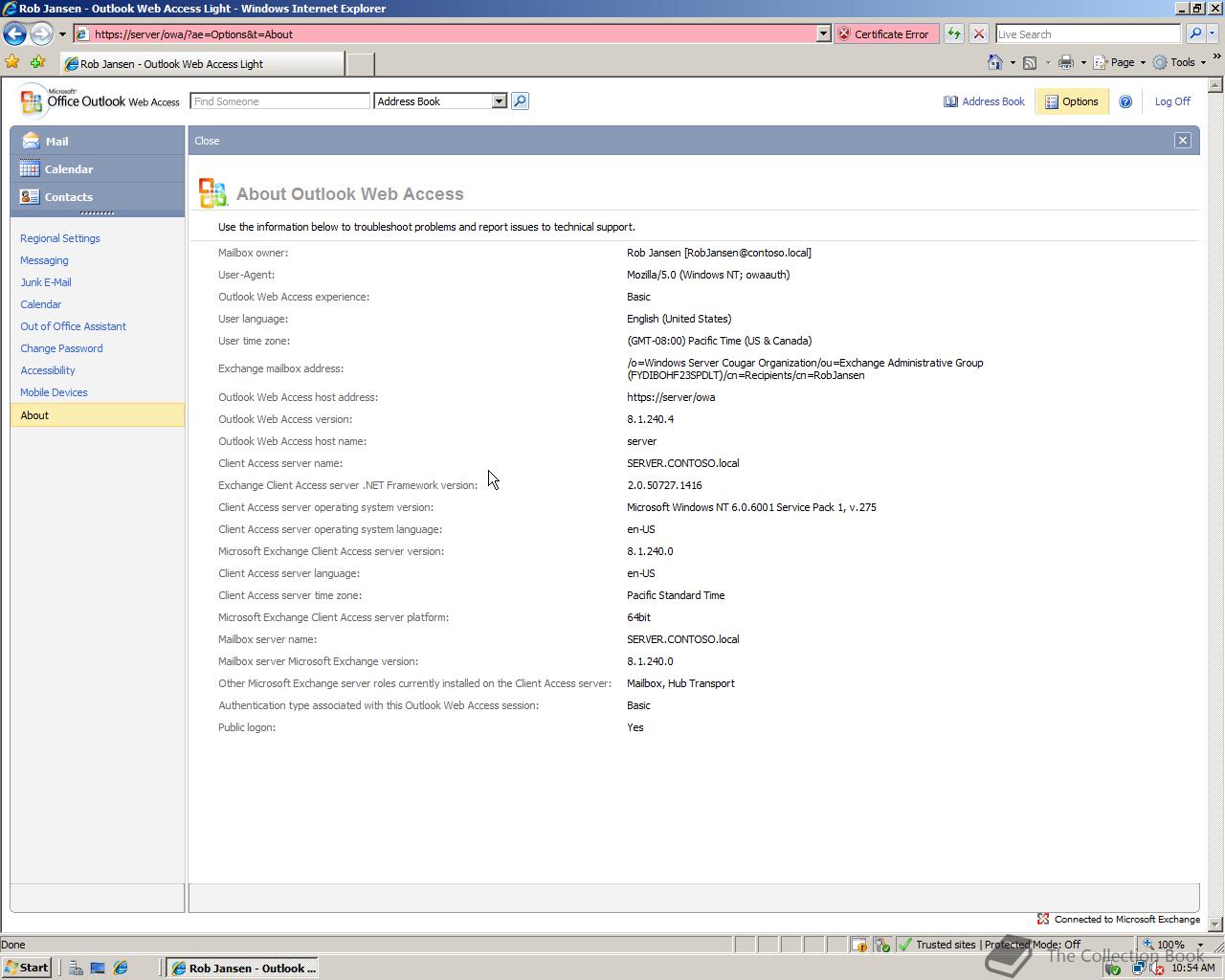The width and height of the screenshot is (1225, 980).
Task: Close the About page with the X icon
Action: pos(1183,141)
